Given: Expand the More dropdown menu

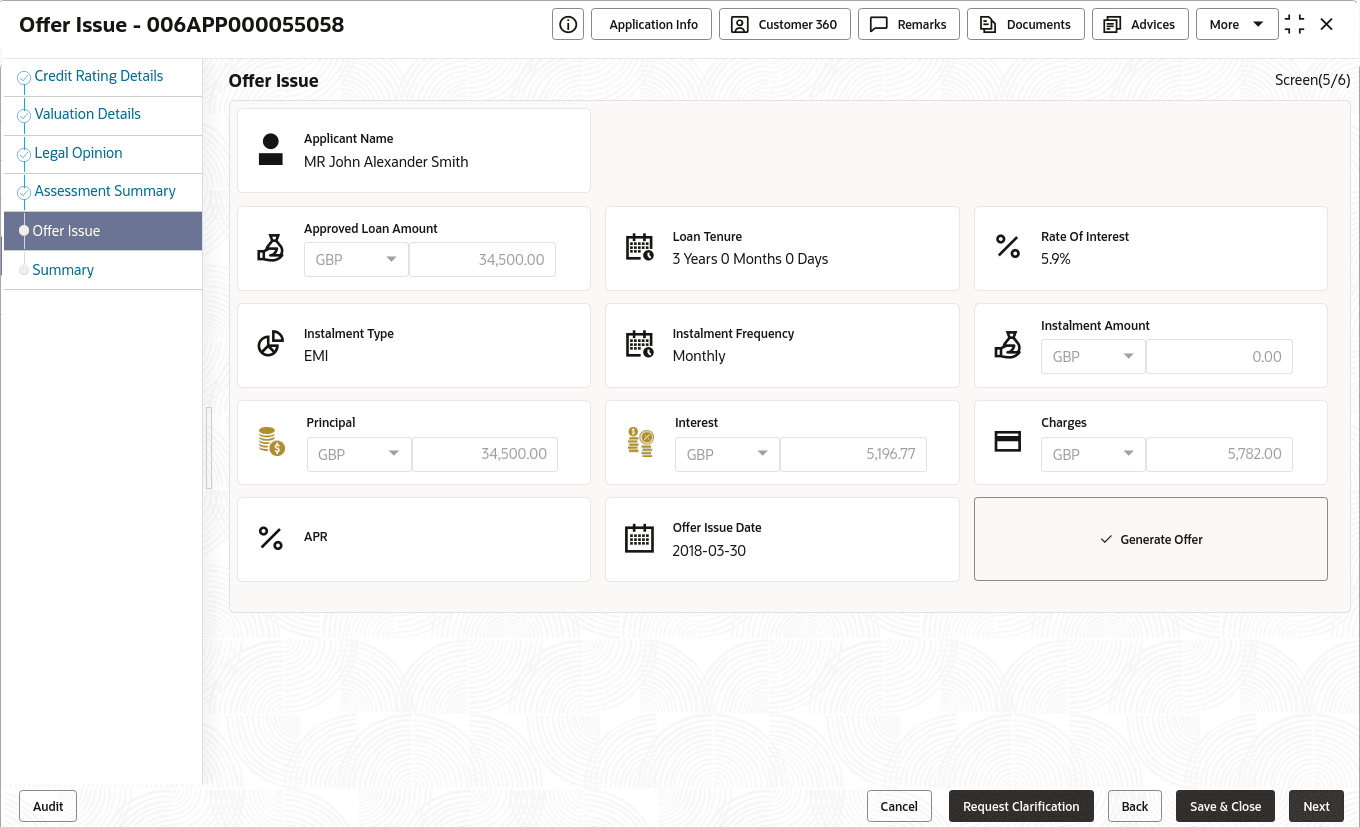Looking at the screenshot, I should click(x=1237, y=24).
